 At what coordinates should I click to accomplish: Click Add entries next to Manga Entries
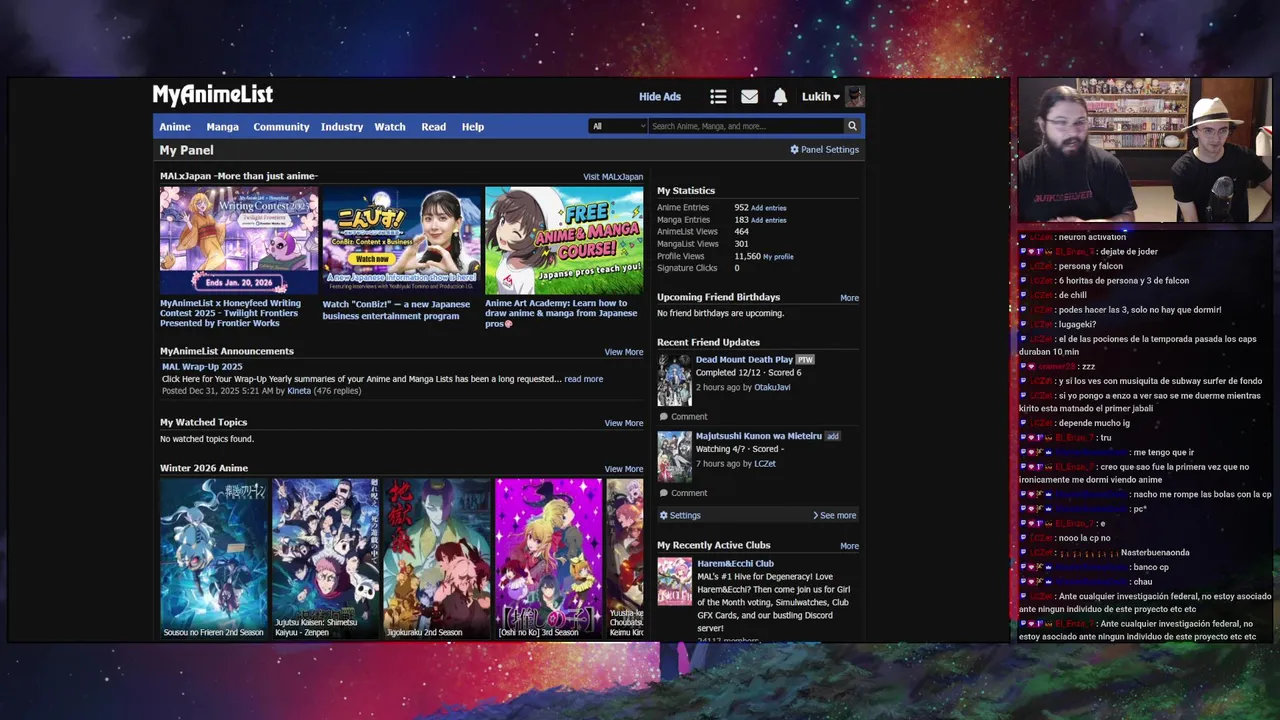point(769,220)
